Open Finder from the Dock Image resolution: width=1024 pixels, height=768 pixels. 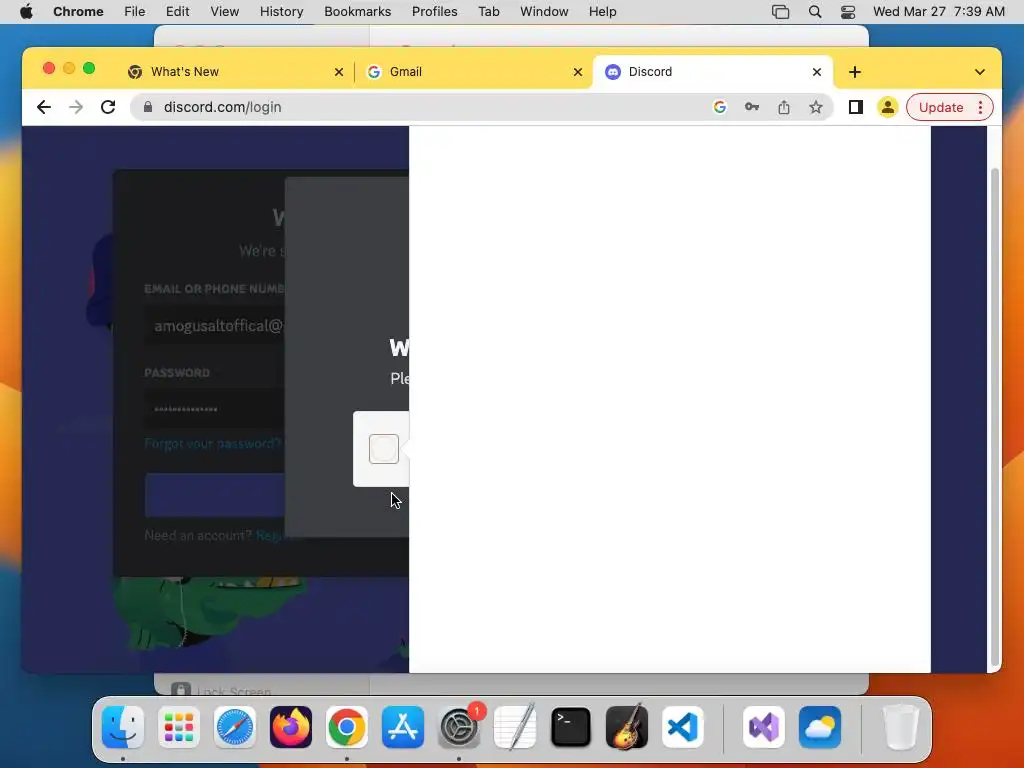click(x=123, y=727)
